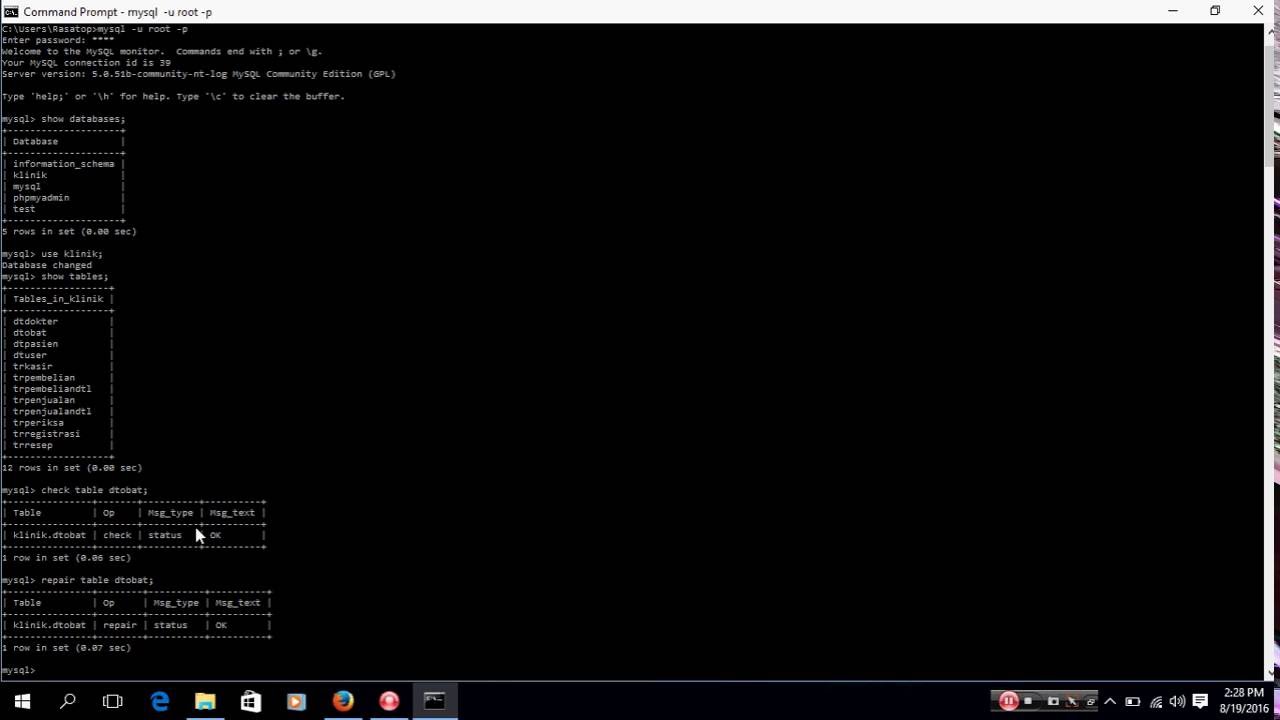Open the Command Prompt title bar system menu
1280x720 pixels.
(x=9, y=11)
